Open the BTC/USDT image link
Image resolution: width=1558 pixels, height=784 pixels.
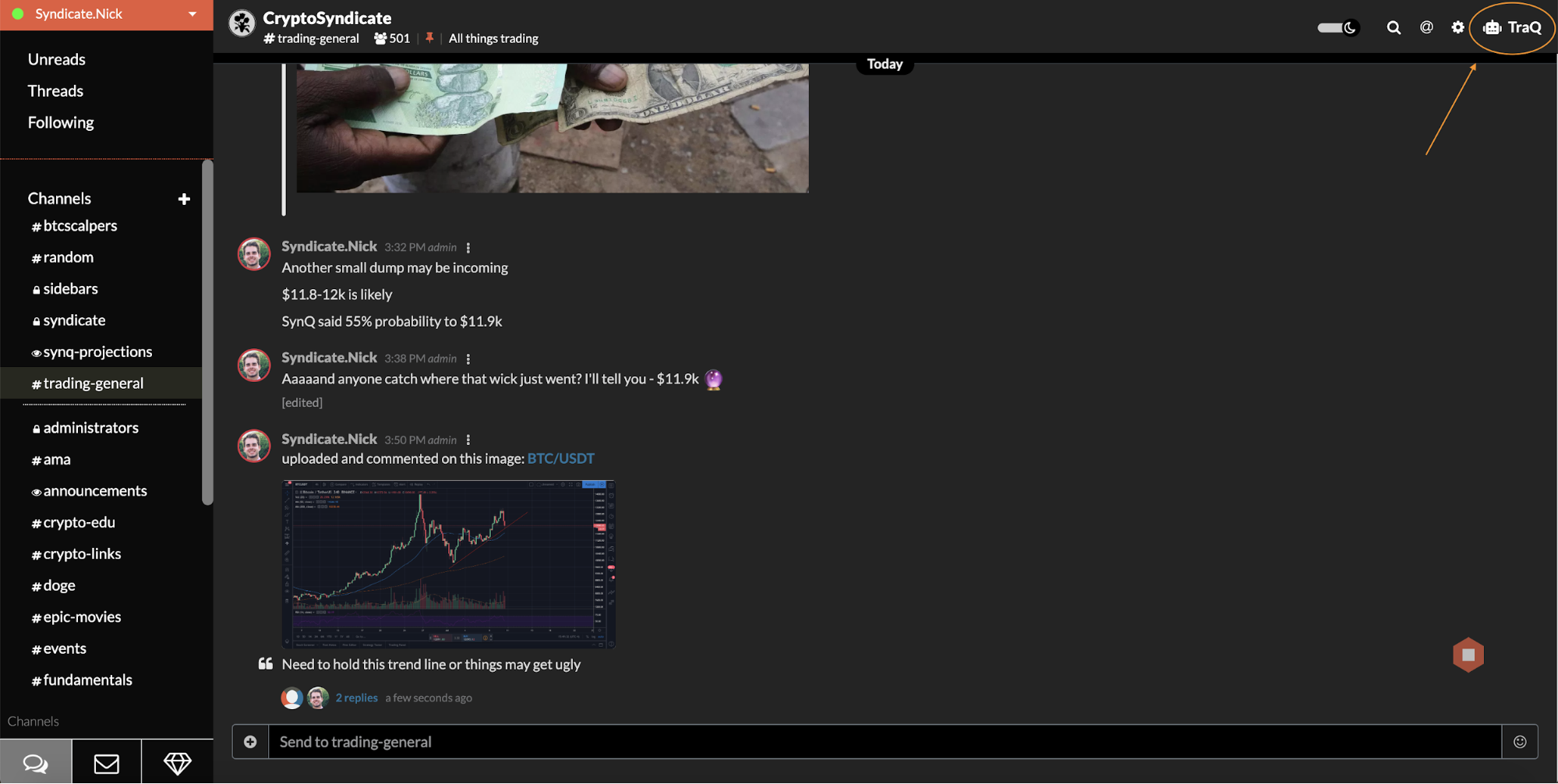[560, 458]
